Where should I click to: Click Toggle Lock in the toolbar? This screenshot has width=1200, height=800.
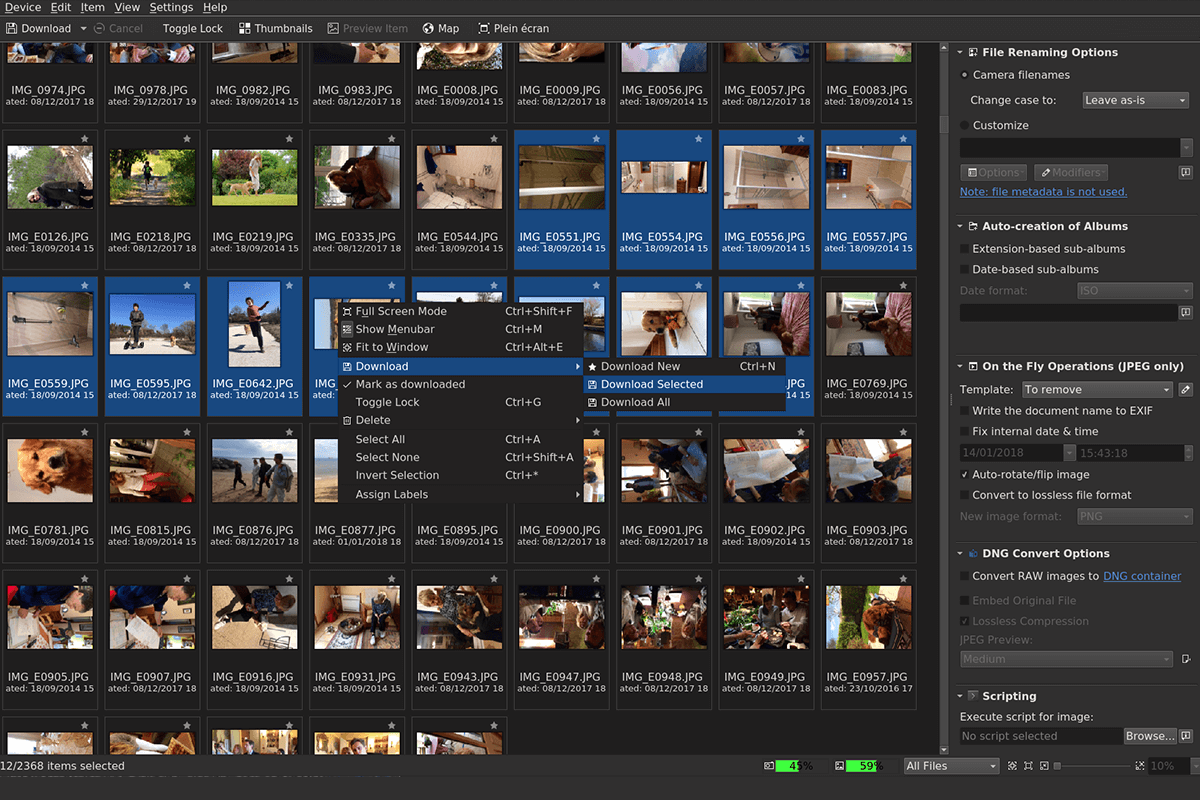pyautogui.click(x=191, y=28)
